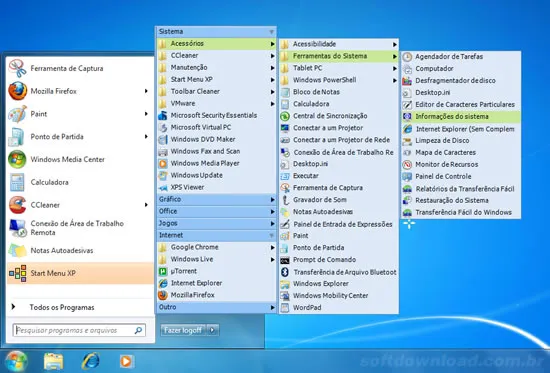Launch Windows Media Player icon in Sistema menu

pyautogui.click(x=163, y=164)
